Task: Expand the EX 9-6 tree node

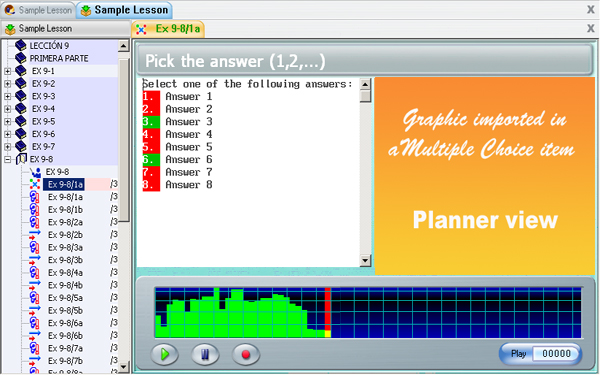Action: (7, 134)
